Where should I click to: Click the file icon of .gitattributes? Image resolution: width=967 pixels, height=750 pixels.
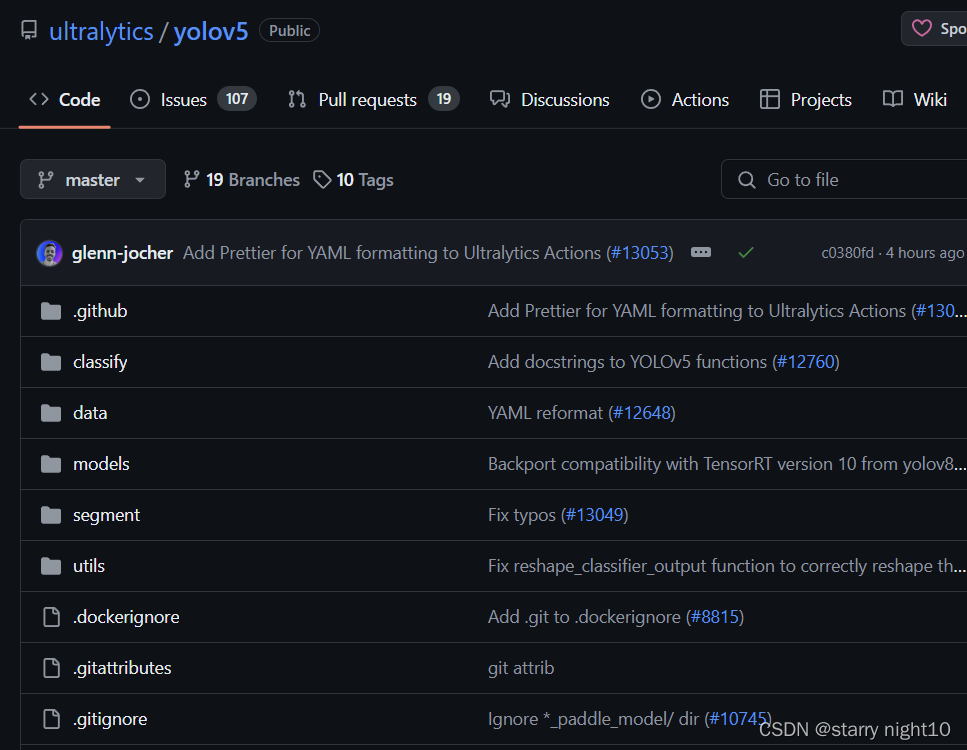[x=51, y=668]
